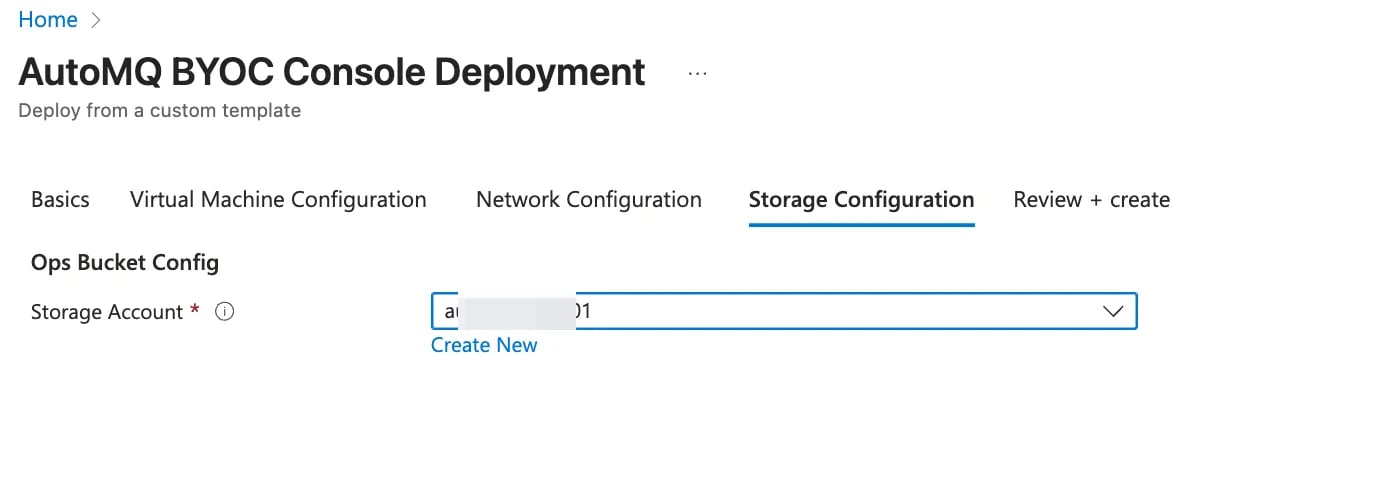Viewport: 1400px width, 502px height.
Task: Navigate to Home via breadcrumb
Action: [x=48, y=20]
